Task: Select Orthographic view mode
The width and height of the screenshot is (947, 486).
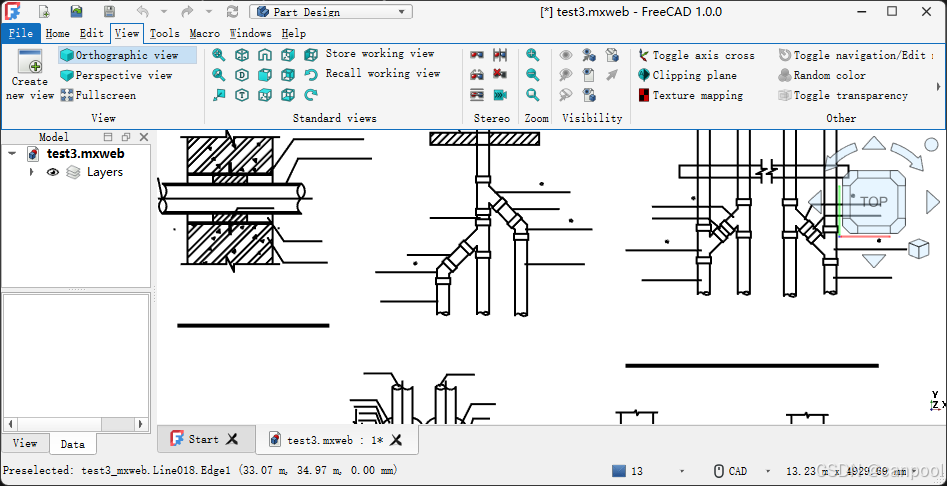Action: [x=127, y=55]
